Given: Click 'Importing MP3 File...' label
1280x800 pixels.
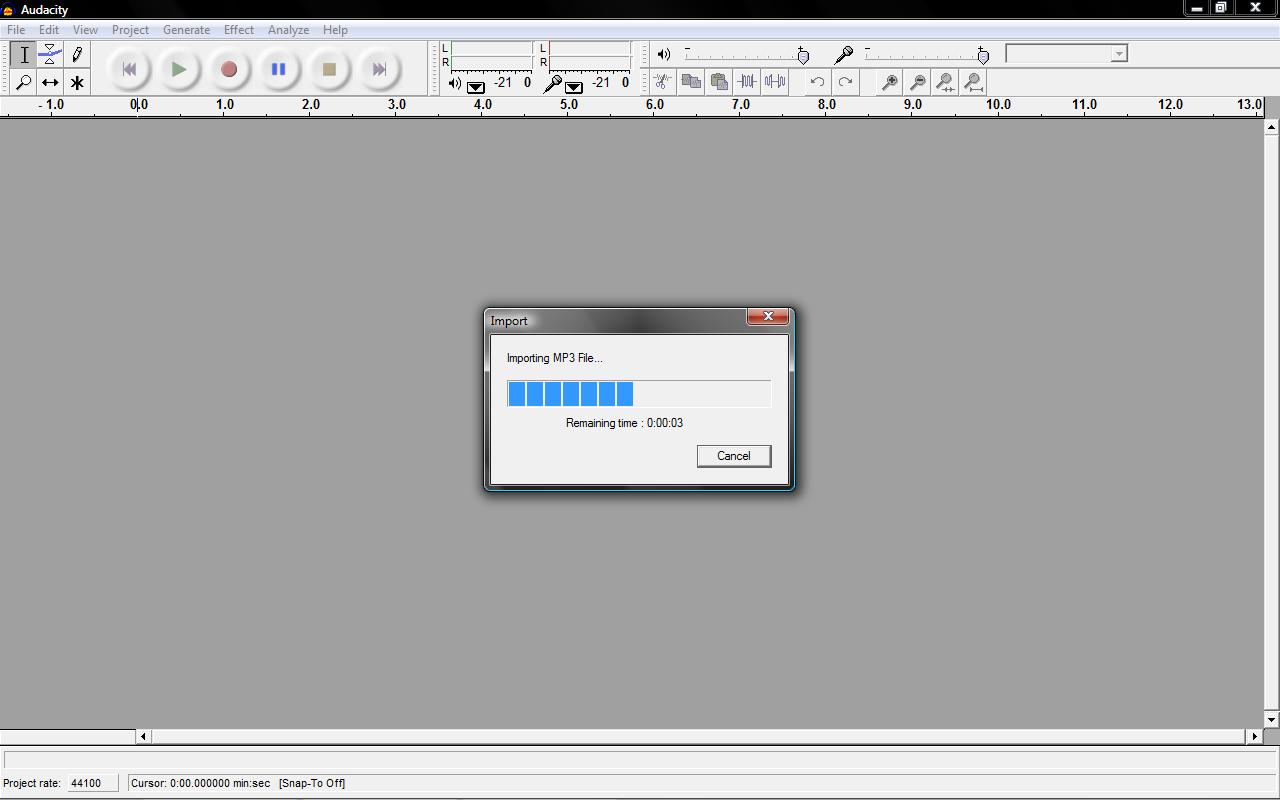Looking at the screenshot, I should (x=554, y=358).
